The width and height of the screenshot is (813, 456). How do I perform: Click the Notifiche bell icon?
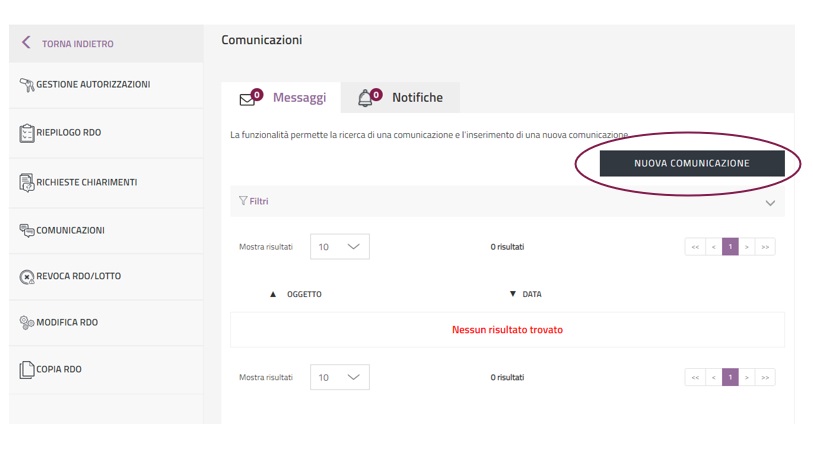pyautogui.click(x=365, y=99)
